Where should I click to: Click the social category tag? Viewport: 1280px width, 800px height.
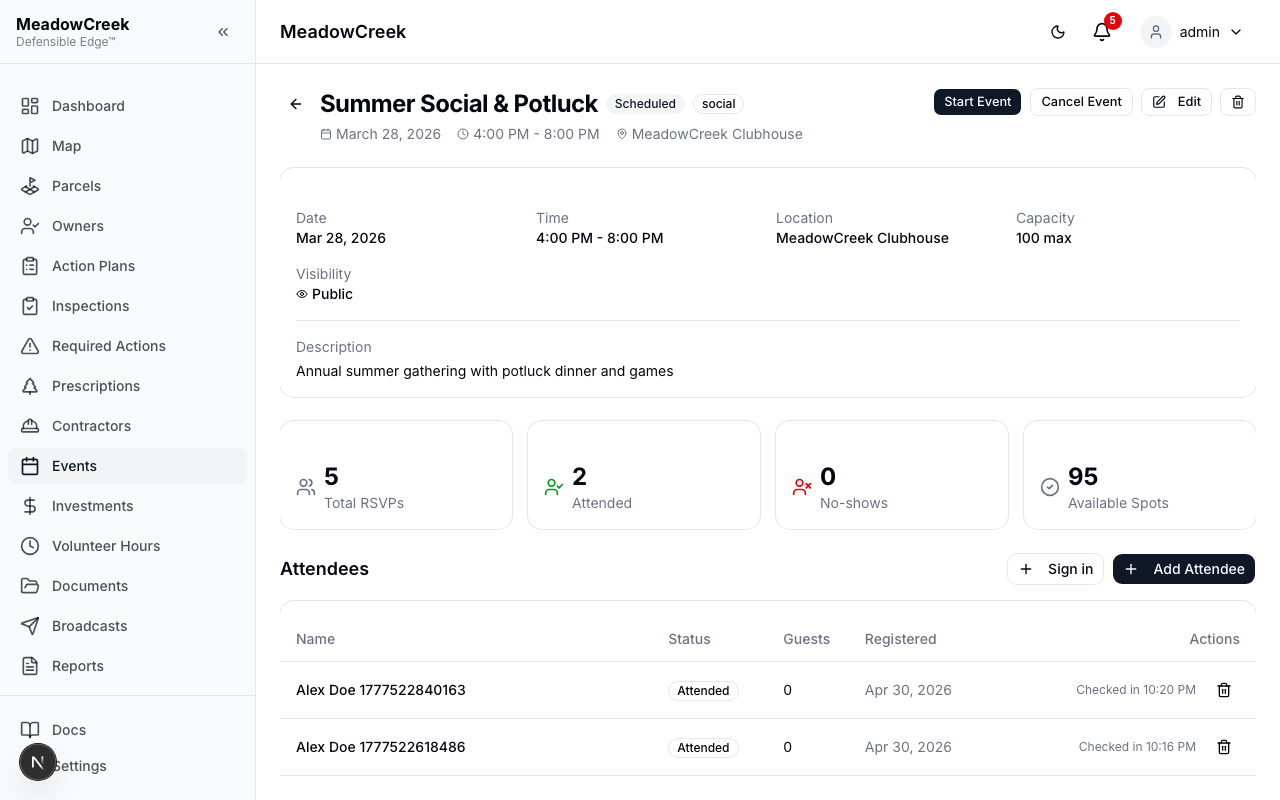718,104
